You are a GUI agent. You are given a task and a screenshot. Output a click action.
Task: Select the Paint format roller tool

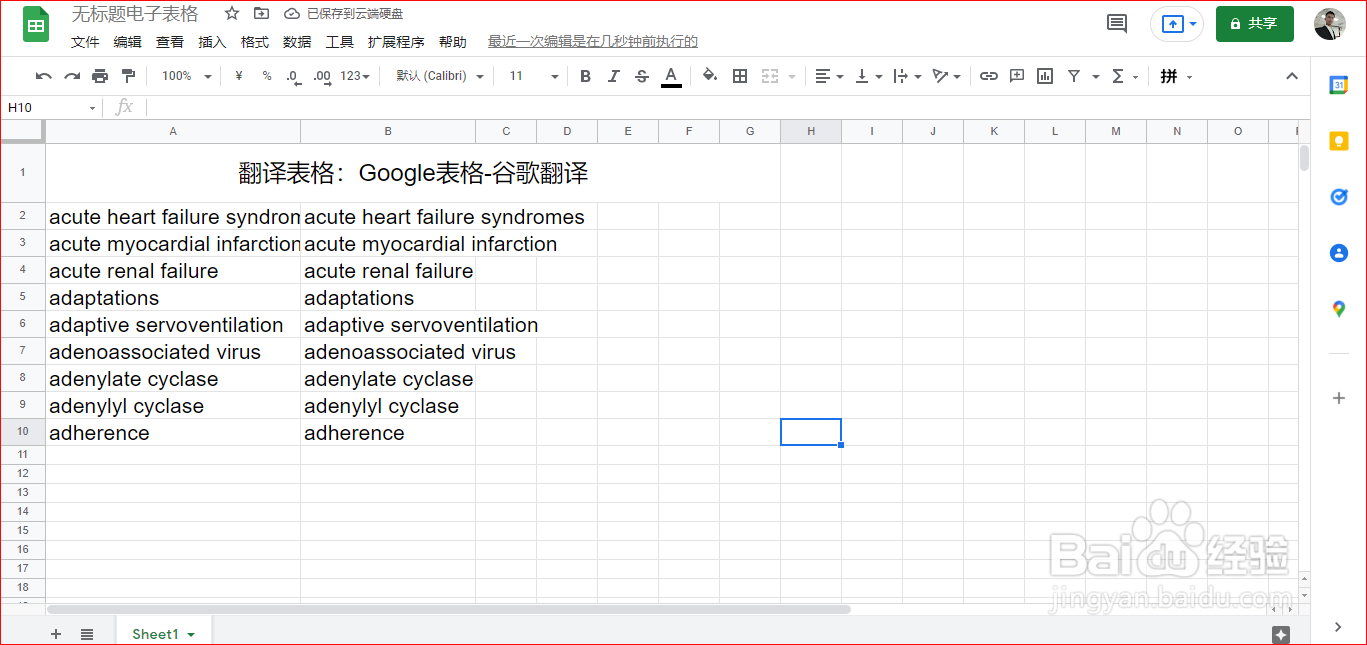click(128, 76)
